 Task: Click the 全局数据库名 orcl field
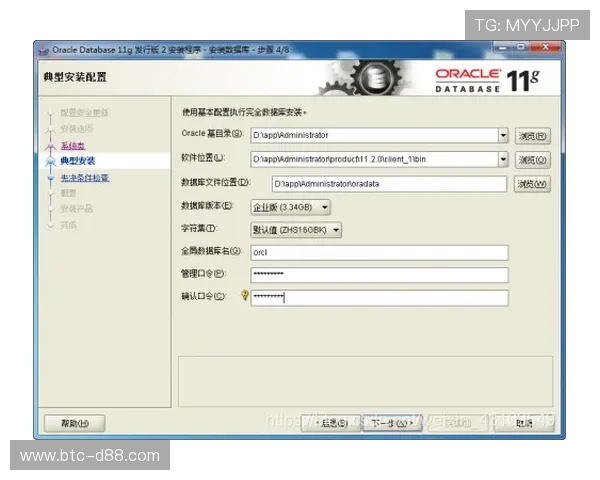(379, 253)
